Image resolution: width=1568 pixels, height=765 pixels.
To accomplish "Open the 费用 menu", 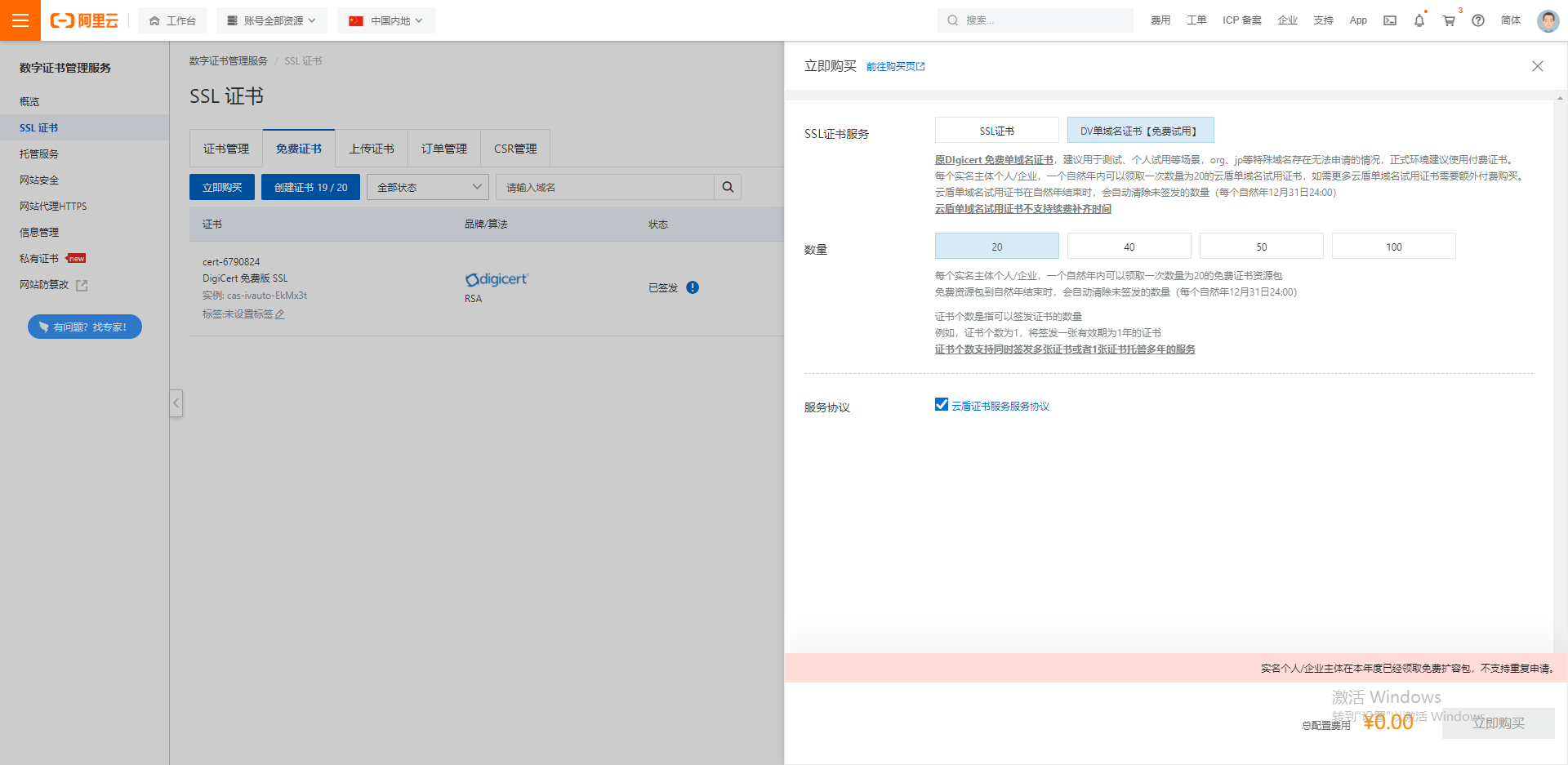I will click(1160, 20).
